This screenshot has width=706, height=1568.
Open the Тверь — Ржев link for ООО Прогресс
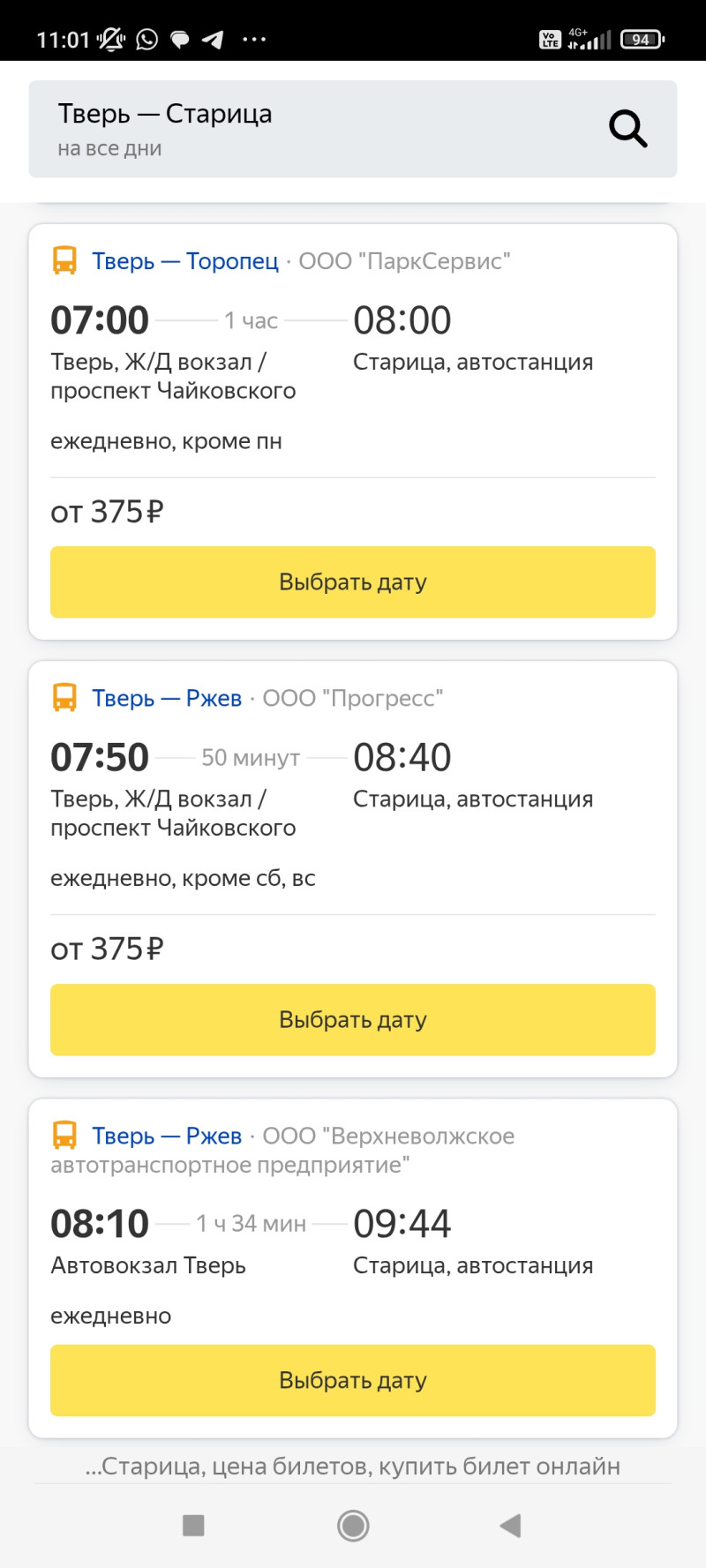point(167,698)
